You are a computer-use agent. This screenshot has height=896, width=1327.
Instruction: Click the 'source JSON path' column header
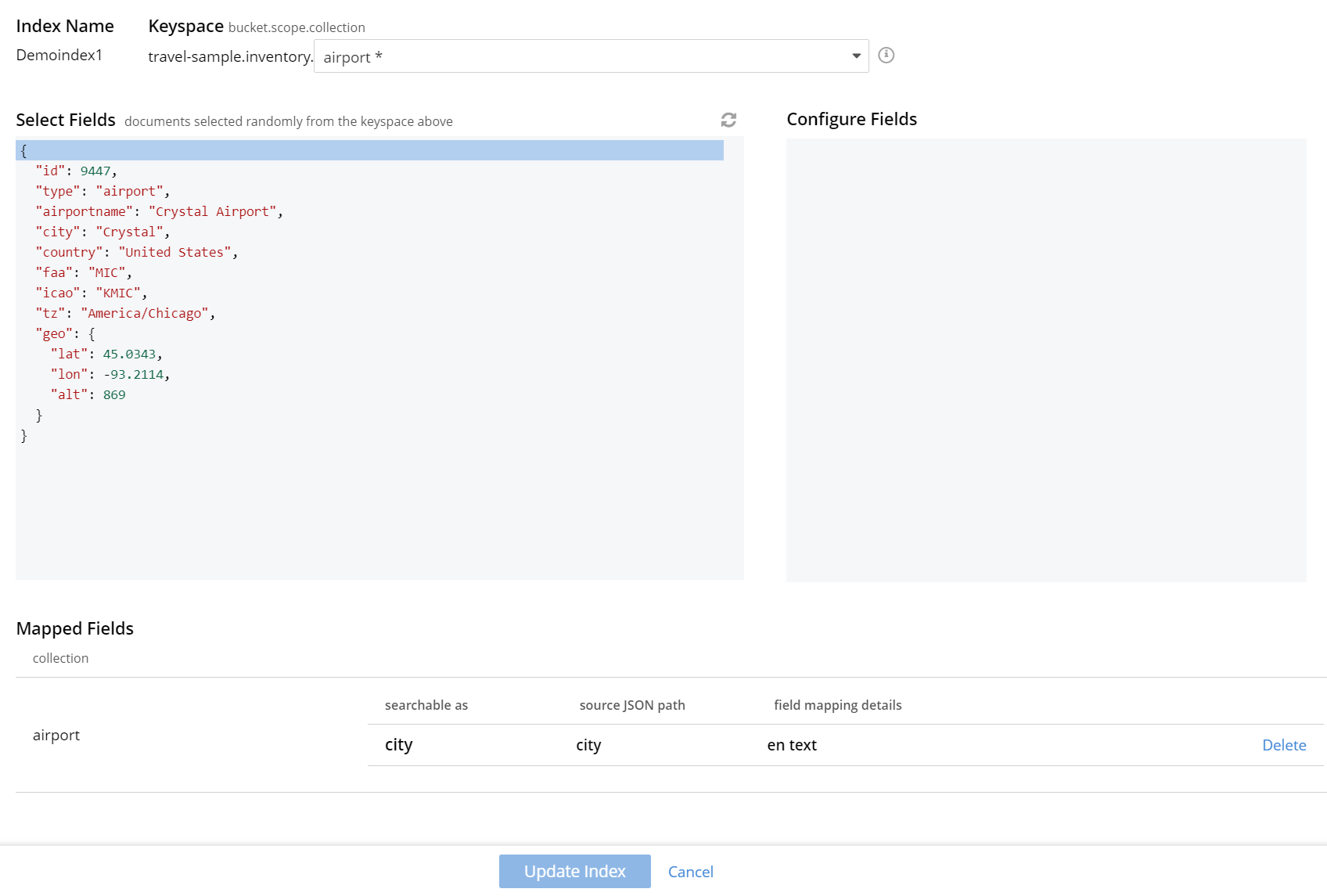(632, 705)
